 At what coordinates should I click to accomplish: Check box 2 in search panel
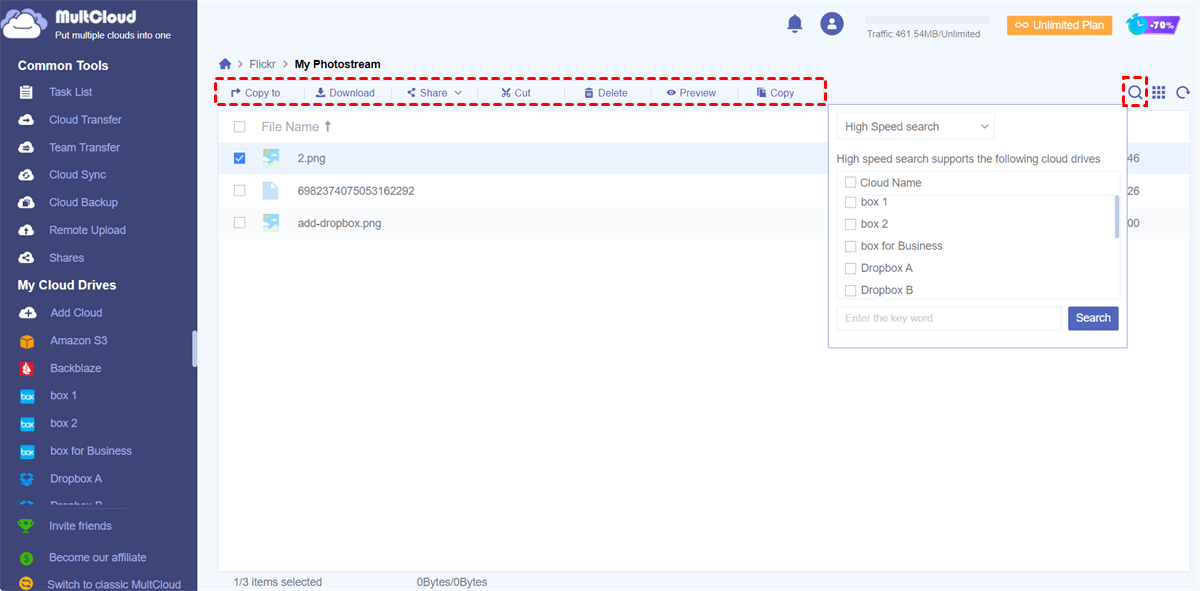pos(851,224)
